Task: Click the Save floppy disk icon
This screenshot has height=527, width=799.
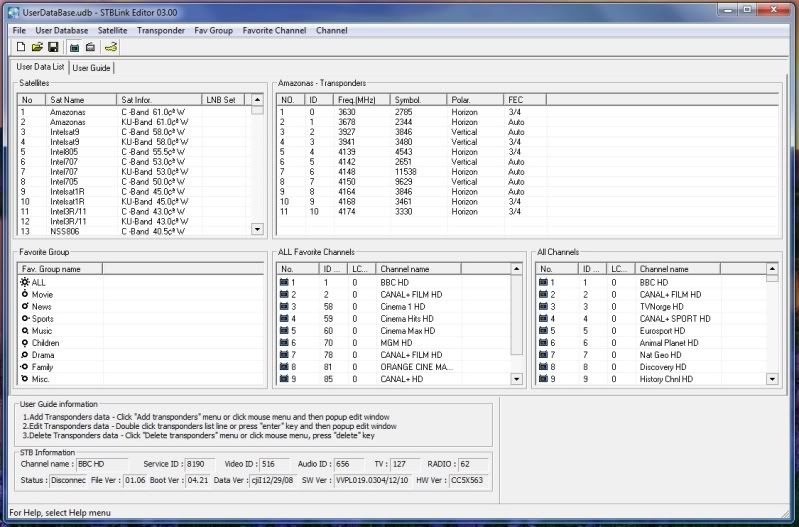Action: (x=53, y=47)
